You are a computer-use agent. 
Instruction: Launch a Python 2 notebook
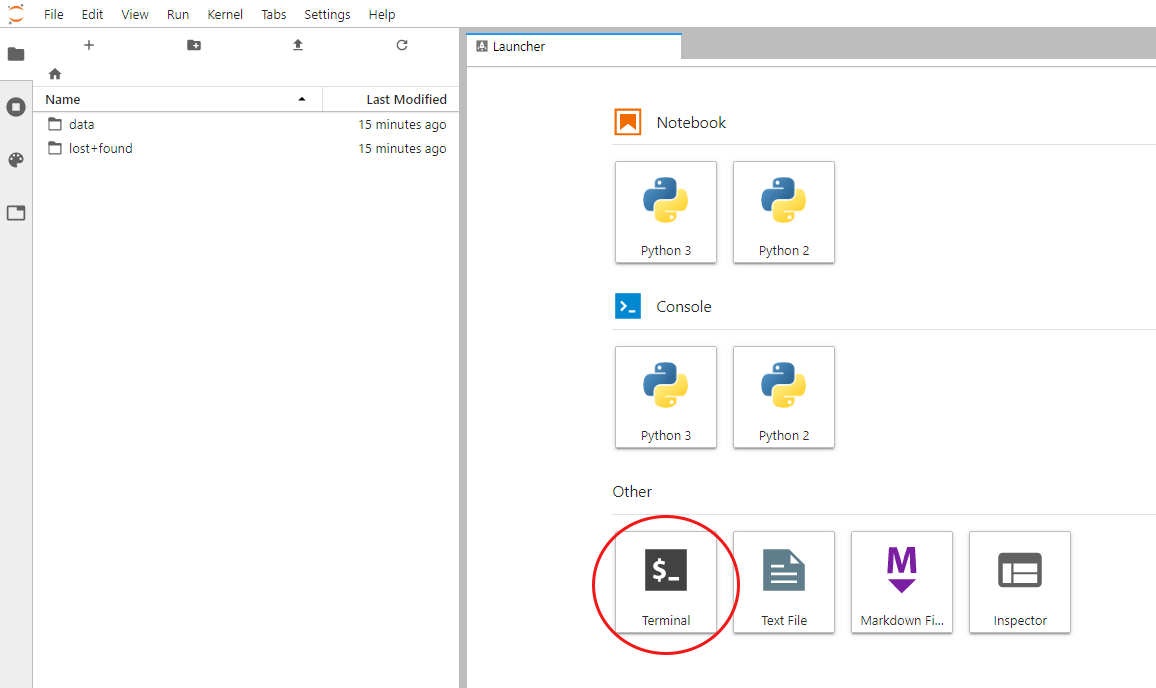[784, 212]
